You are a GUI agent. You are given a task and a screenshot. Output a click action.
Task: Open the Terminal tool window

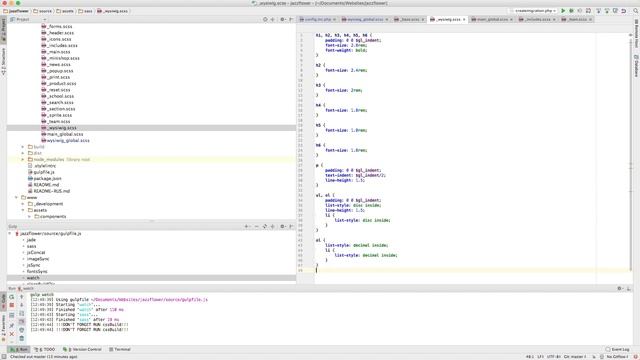pos(120,349)
